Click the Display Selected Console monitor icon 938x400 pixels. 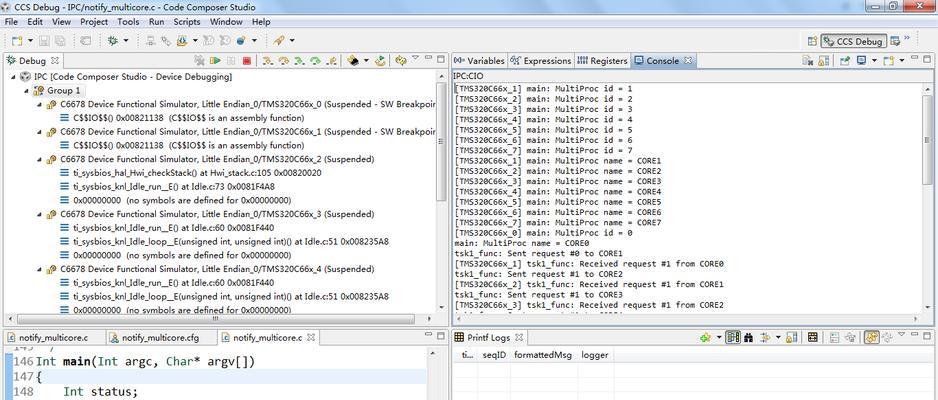(x=861, y=60)
